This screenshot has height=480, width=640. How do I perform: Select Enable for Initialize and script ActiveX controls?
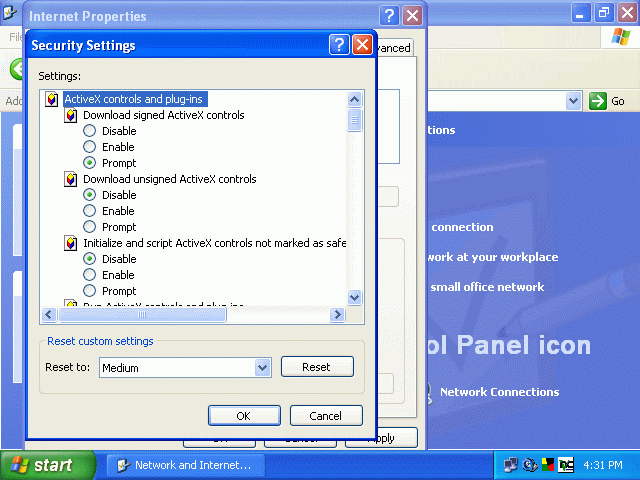click(x=89, y=275)
